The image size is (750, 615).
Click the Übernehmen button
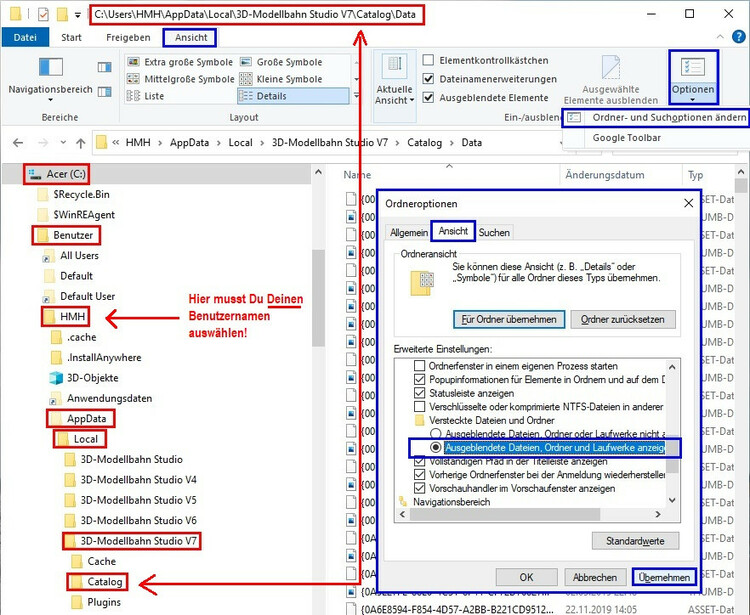[x=664, y=577]
